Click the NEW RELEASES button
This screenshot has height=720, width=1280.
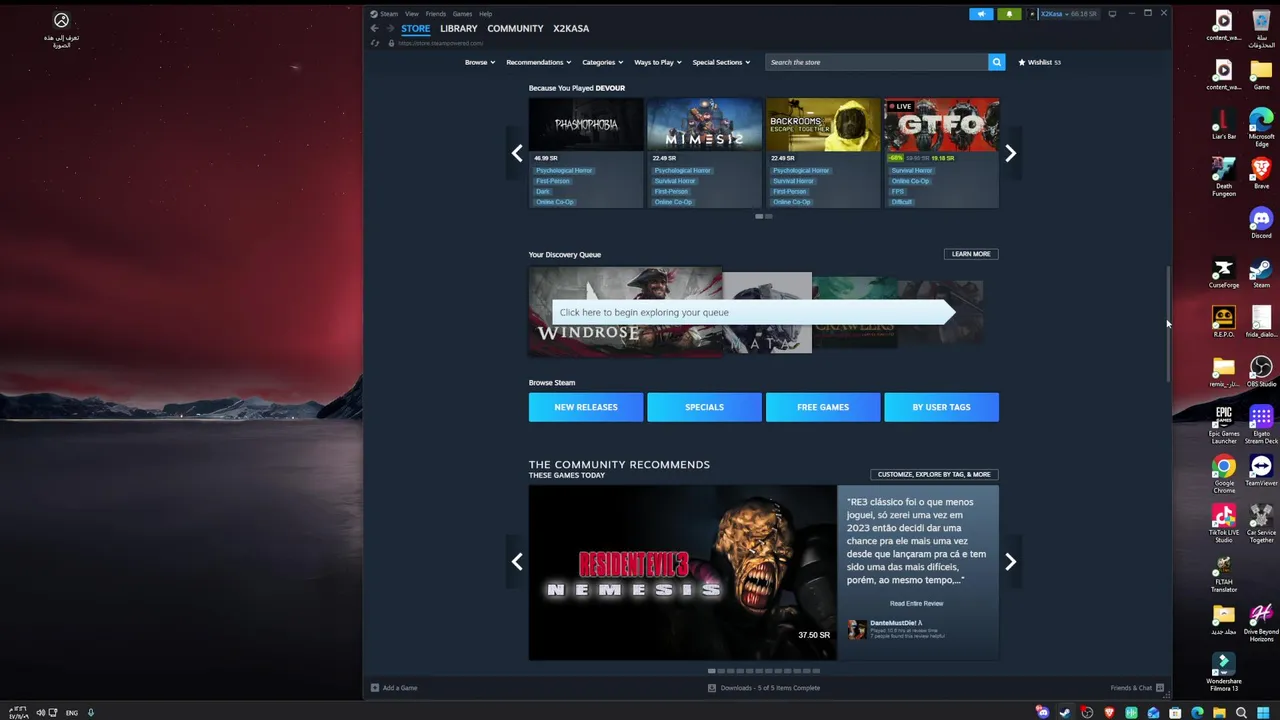pyautogui.click(x=586, y=407)
